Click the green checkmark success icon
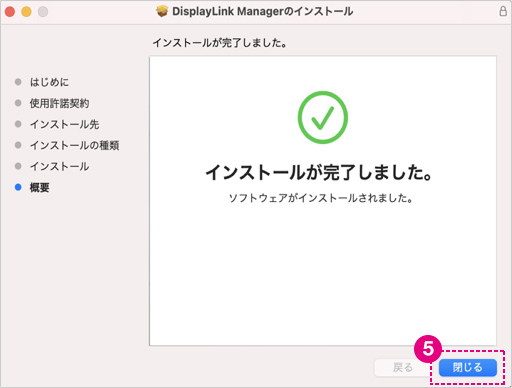 tap(322, 117)
